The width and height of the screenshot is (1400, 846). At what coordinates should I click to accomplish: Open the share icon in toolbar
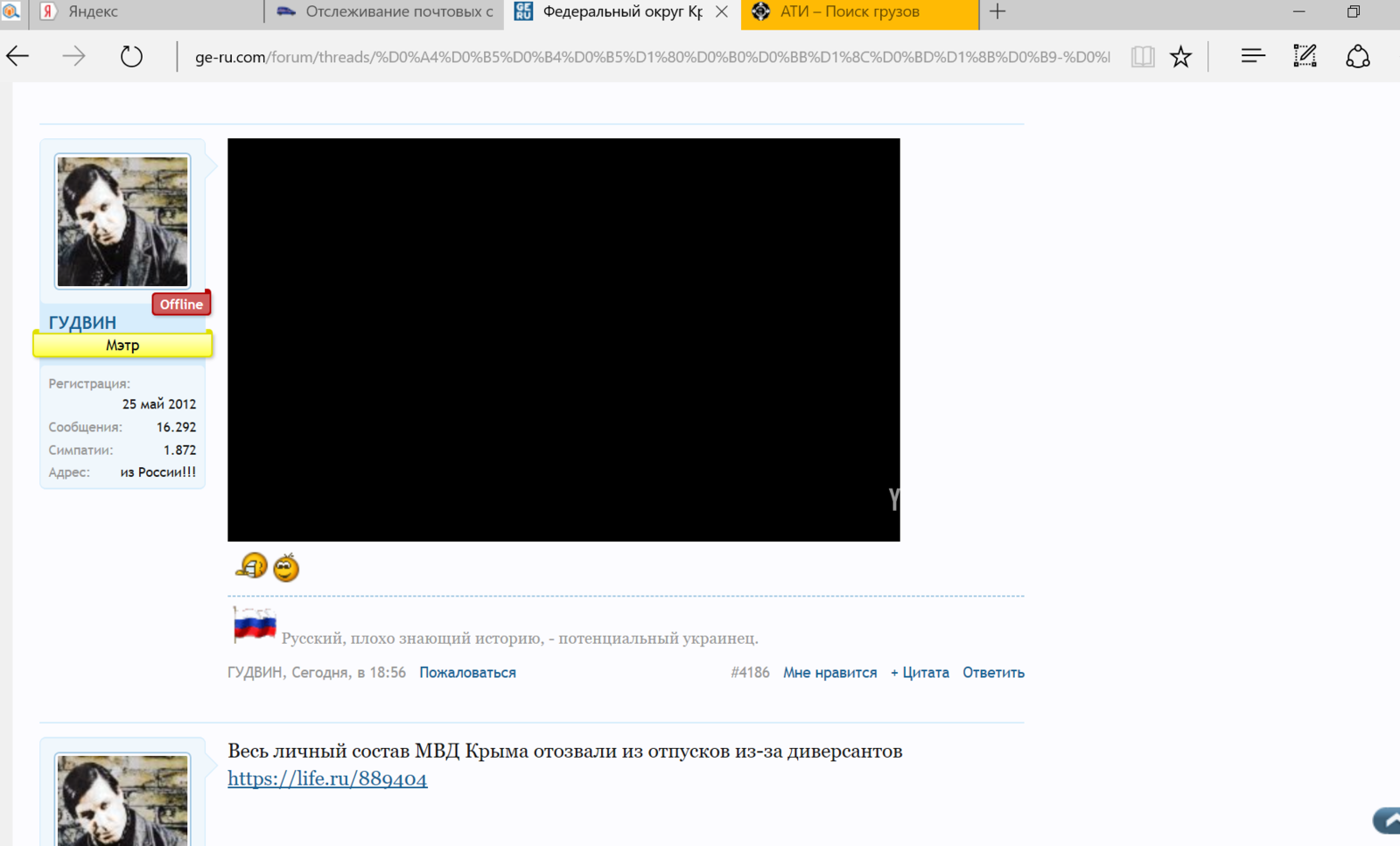[x=1358, y=57]
